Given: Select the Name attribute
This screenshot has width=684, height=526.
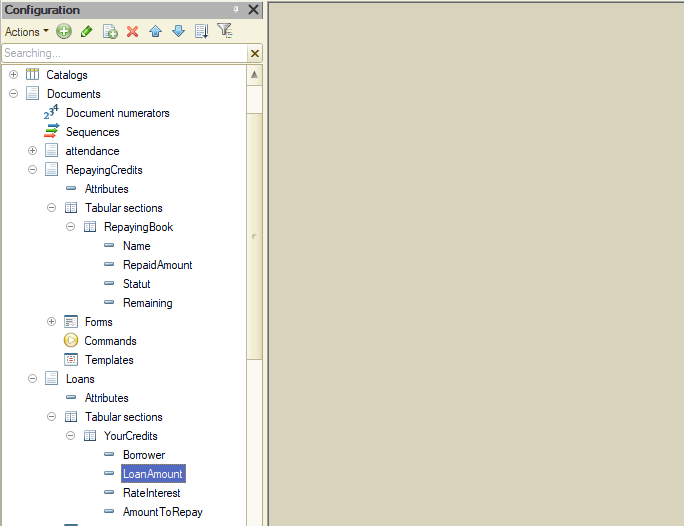Looking at the screenshot, I should click(137, 246).
